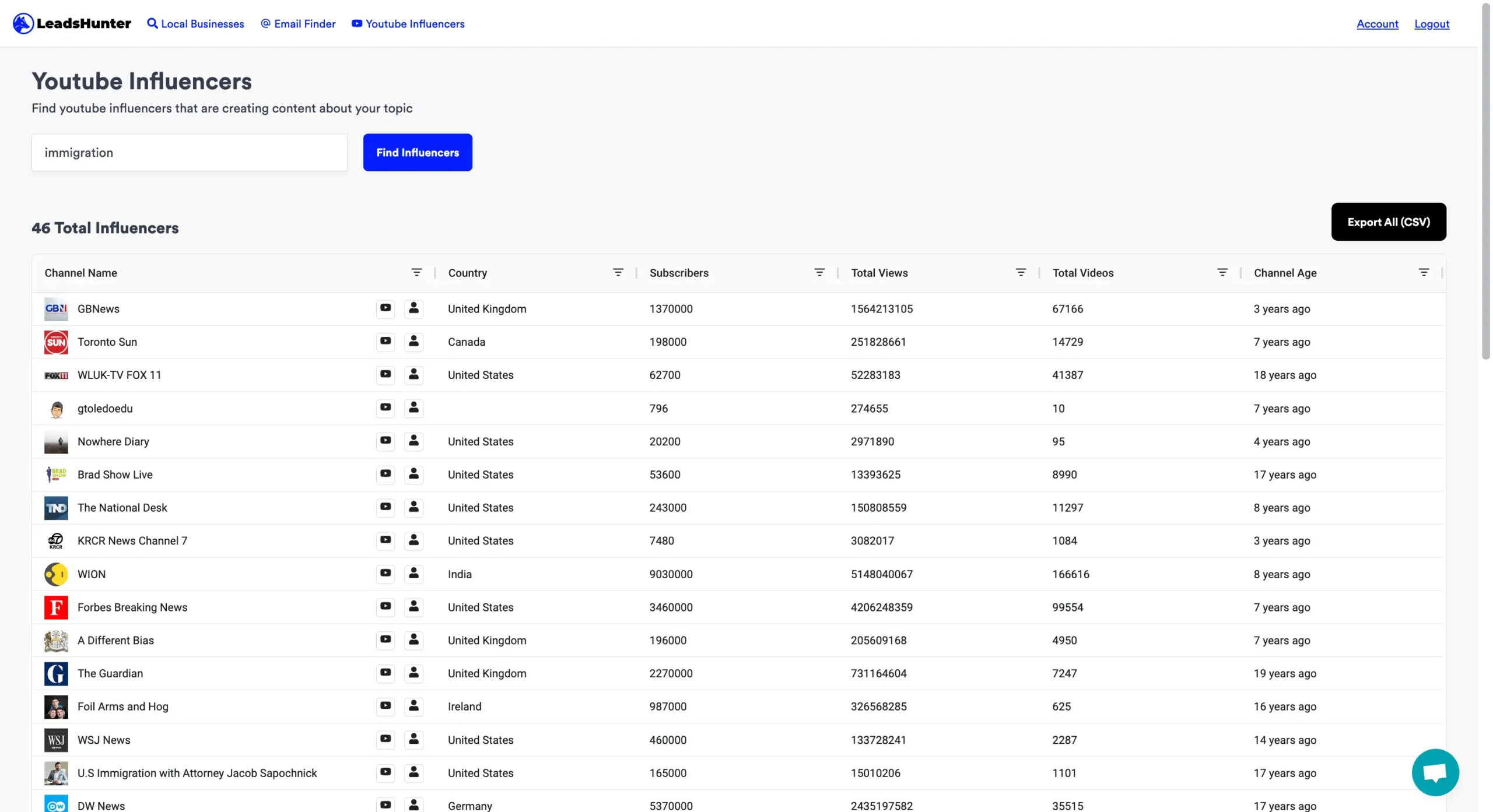Screen dimensions: 1493x812
Task: Expand the Channel Name column sort options
Action: (416, 273)
